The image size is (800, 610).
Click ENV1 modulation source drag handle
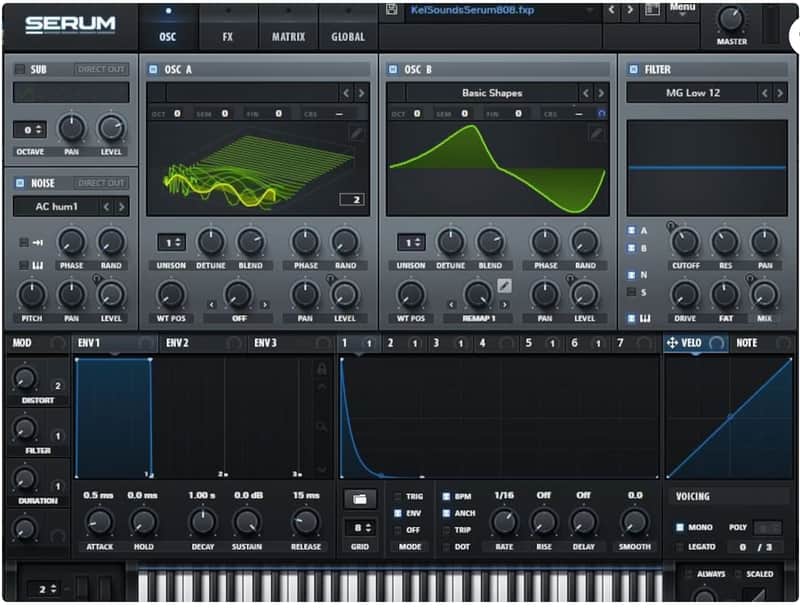145,343
